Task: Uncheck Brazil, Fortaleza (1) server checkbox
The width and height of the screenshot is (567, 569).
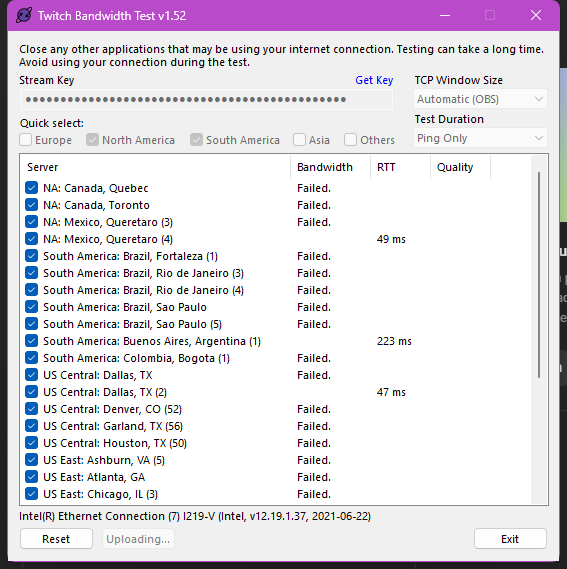Action: pos(32,256)
